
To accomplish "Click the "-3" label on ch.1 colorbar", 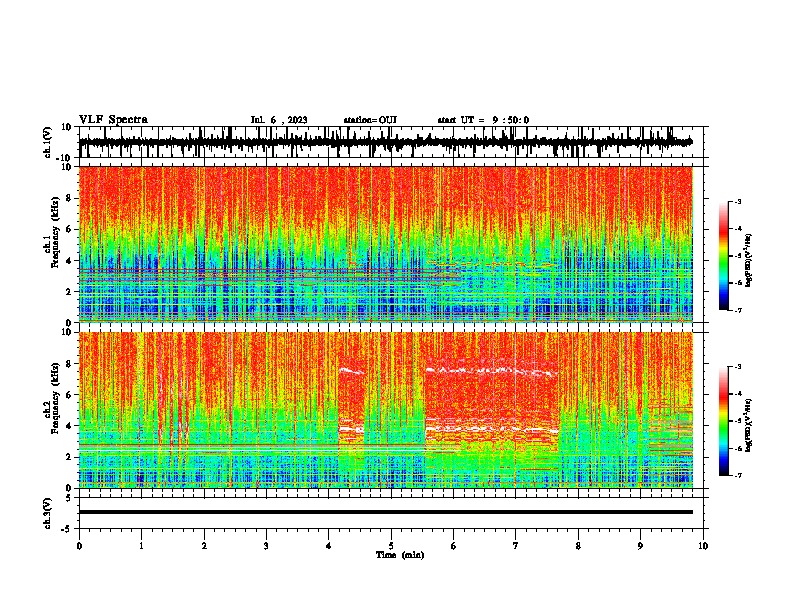I will click(738, 202).
